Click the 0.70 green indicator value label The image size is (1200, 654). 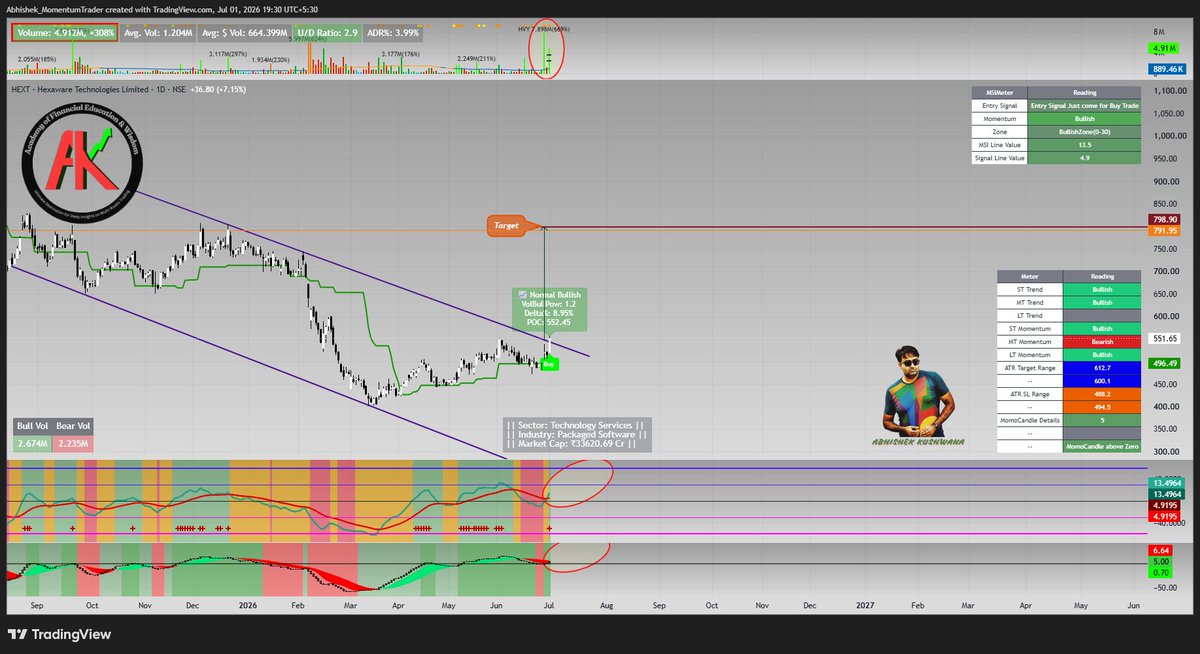click(1162, 573)
